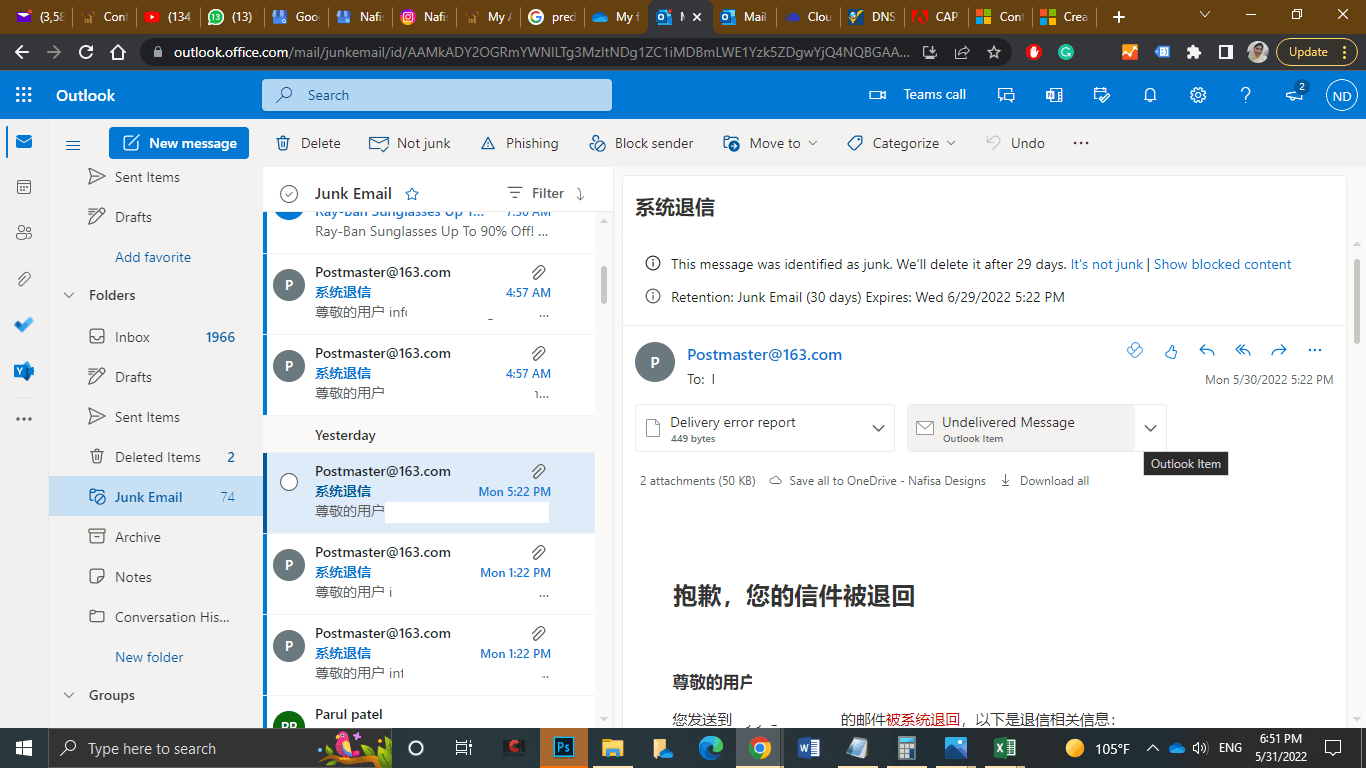The height and width of the screenshot is (768, 1366).
Task: Open the Notes folder
Action: (156, 577)
